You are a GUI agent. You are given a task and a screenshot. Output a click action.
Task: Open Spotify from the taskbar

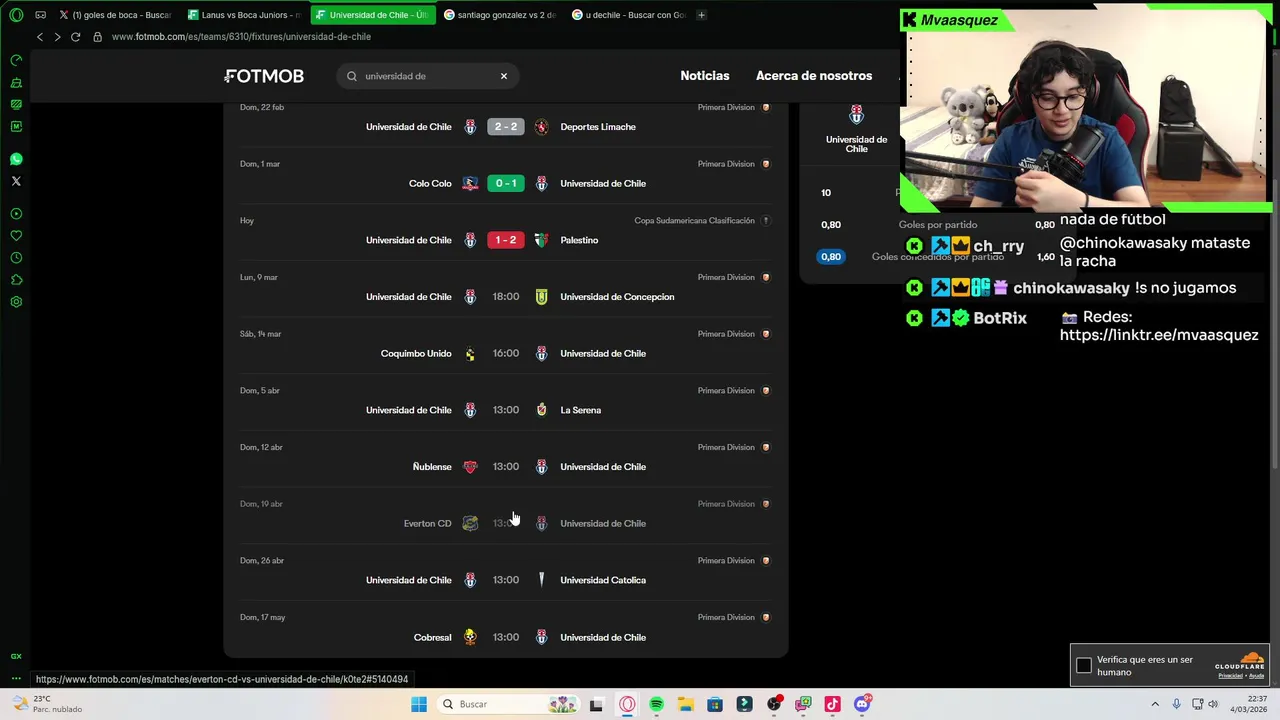[656, 704]
